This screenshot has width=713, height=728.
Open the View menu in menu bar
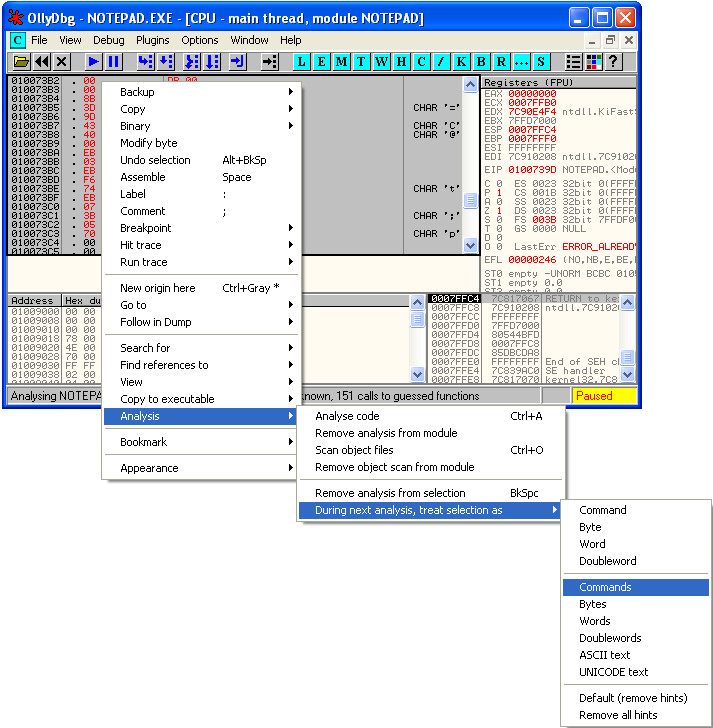pos(71,40)
